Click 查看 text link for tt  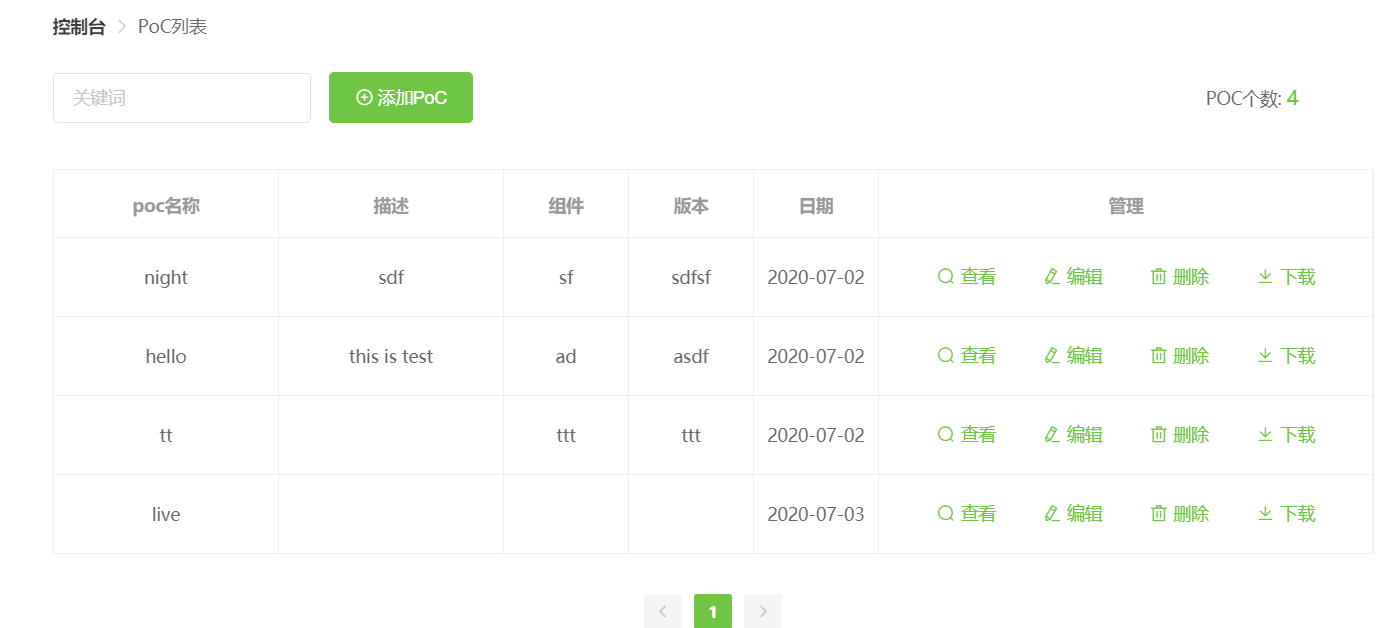point(978,434)
